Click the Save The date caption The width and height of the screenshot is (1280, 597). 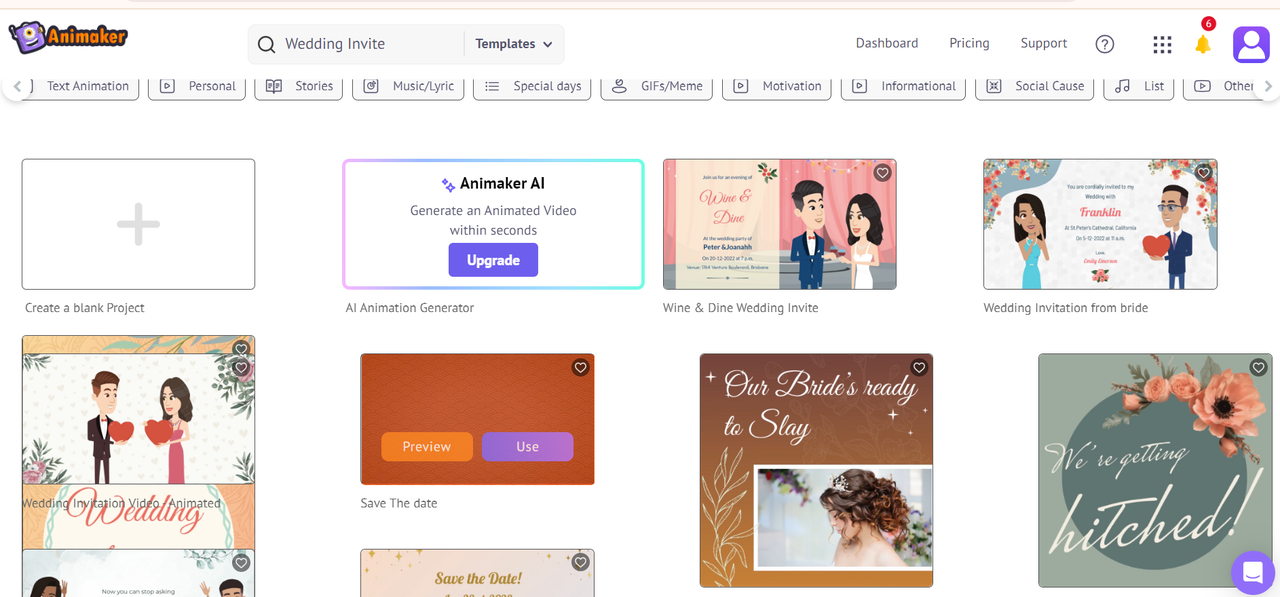coord(399,503)
